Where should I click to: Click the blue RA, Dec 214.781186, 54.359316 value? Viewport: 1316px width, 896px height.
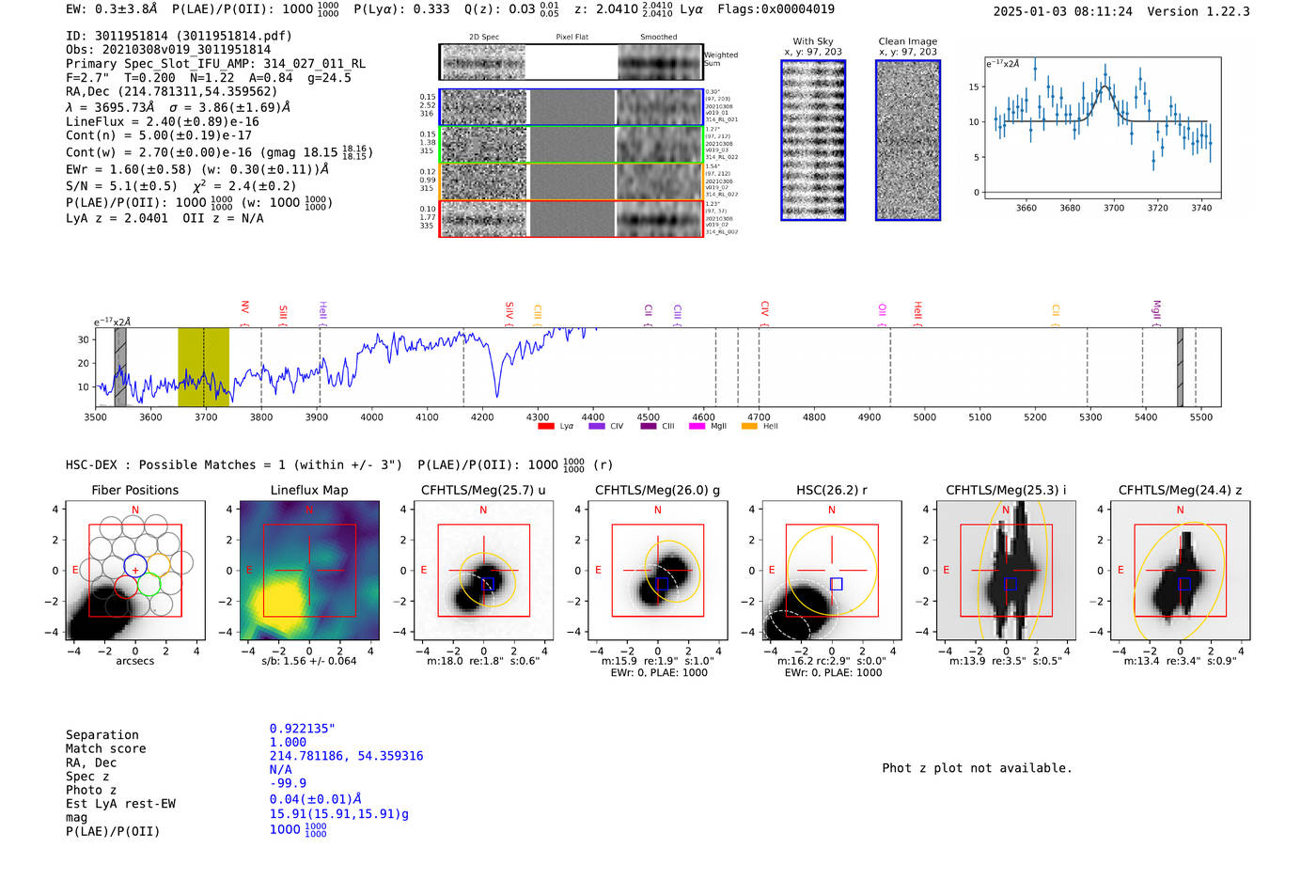(346, 756)
